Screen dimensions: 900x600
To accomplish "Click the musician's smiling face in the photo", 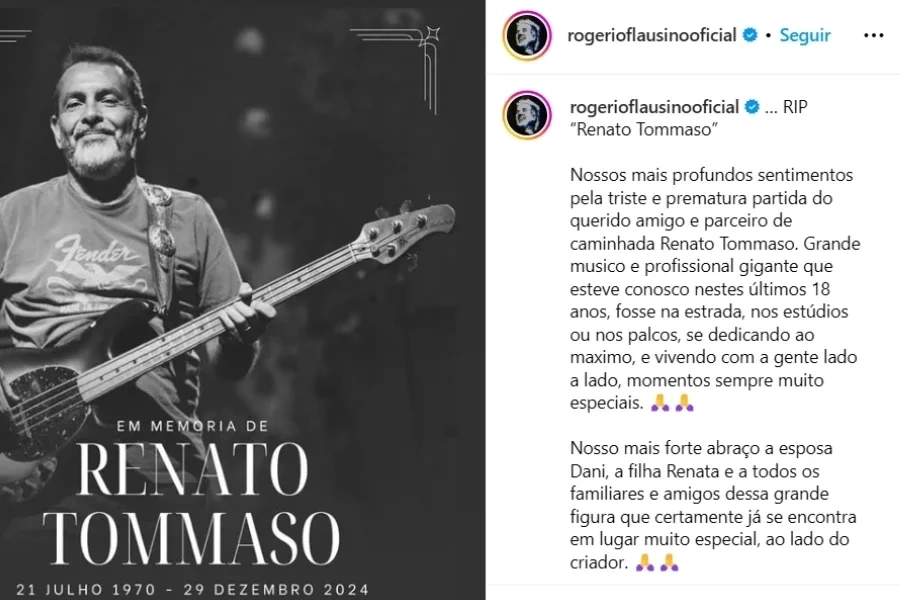I will [x=96, y=118].
